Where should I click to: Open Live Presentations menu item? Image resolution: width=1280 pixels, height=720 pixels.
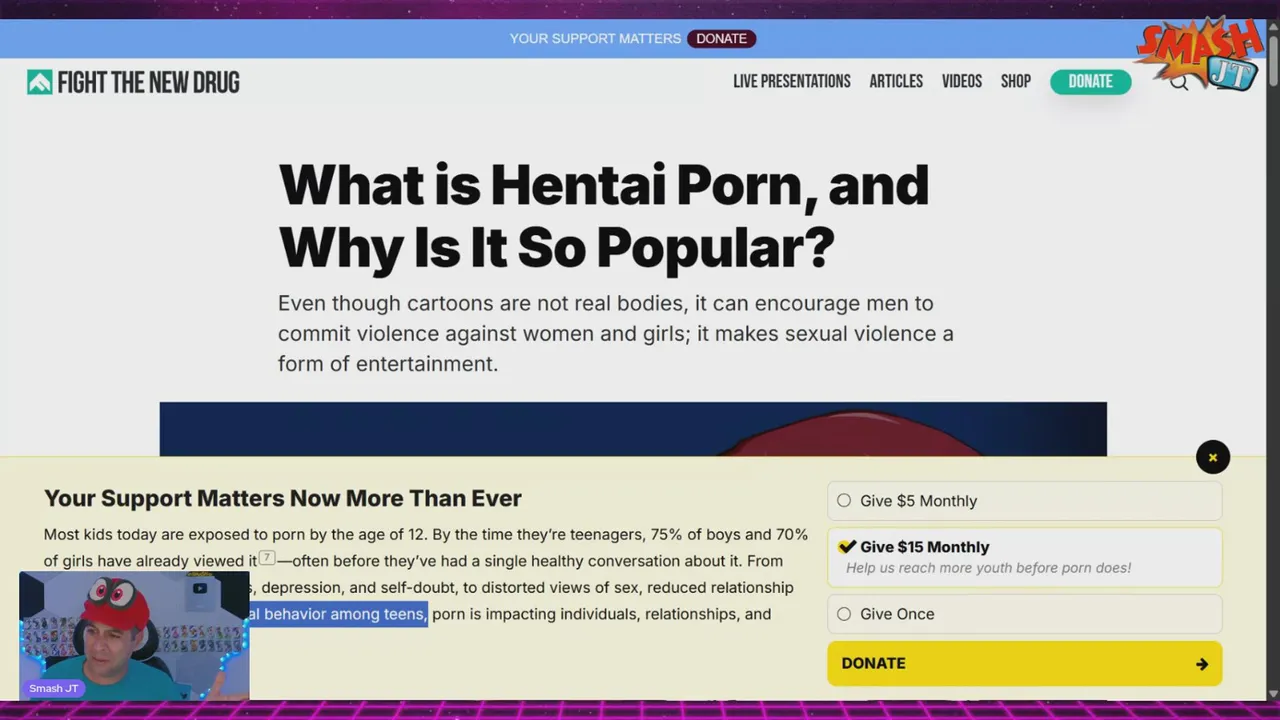792,82
